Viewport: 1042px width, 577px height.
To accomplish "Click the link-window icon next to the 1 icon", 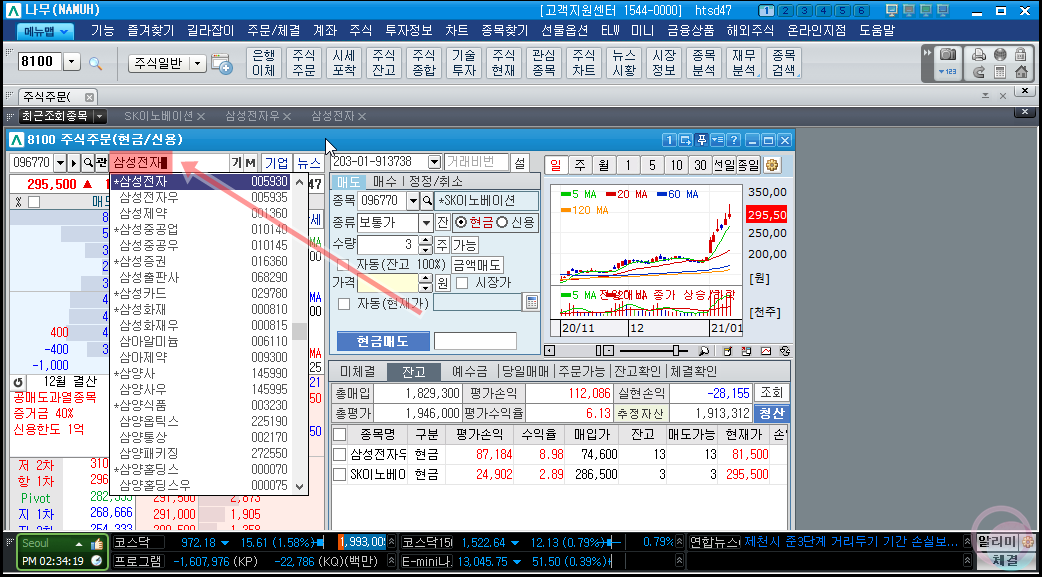I will click(x=685, y=140).
